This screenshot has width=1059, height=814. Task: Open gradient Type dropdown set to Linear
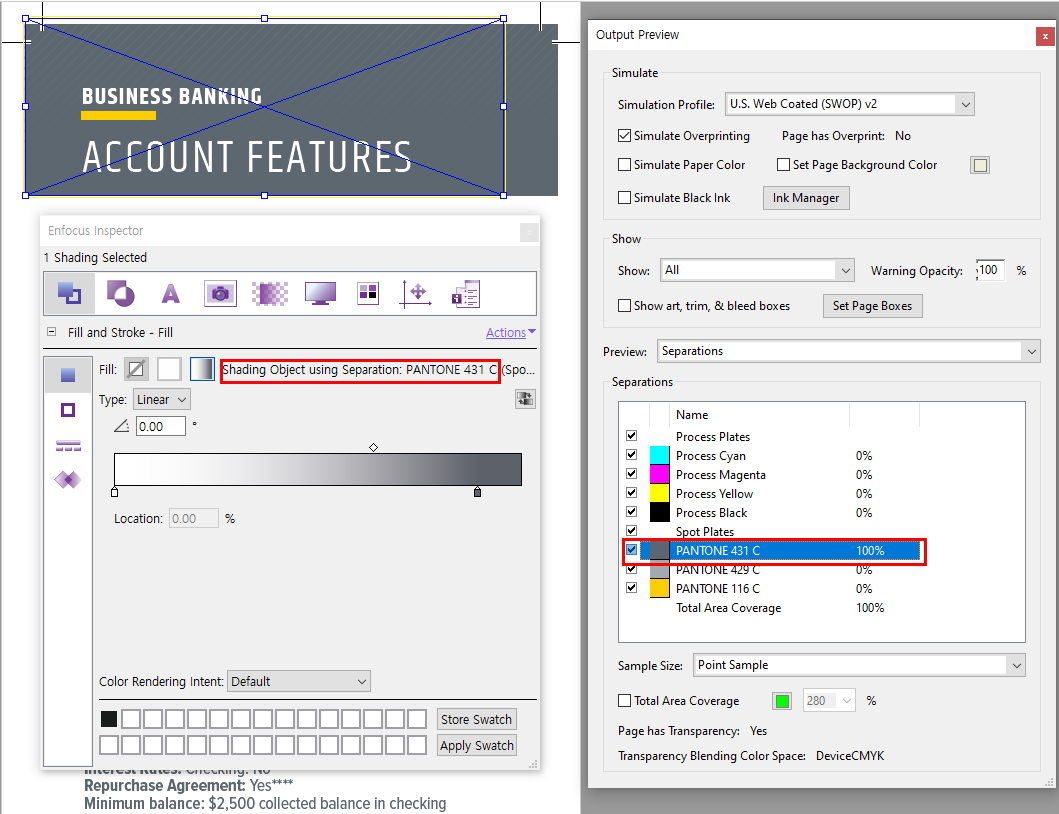click(x=162, y=399)
